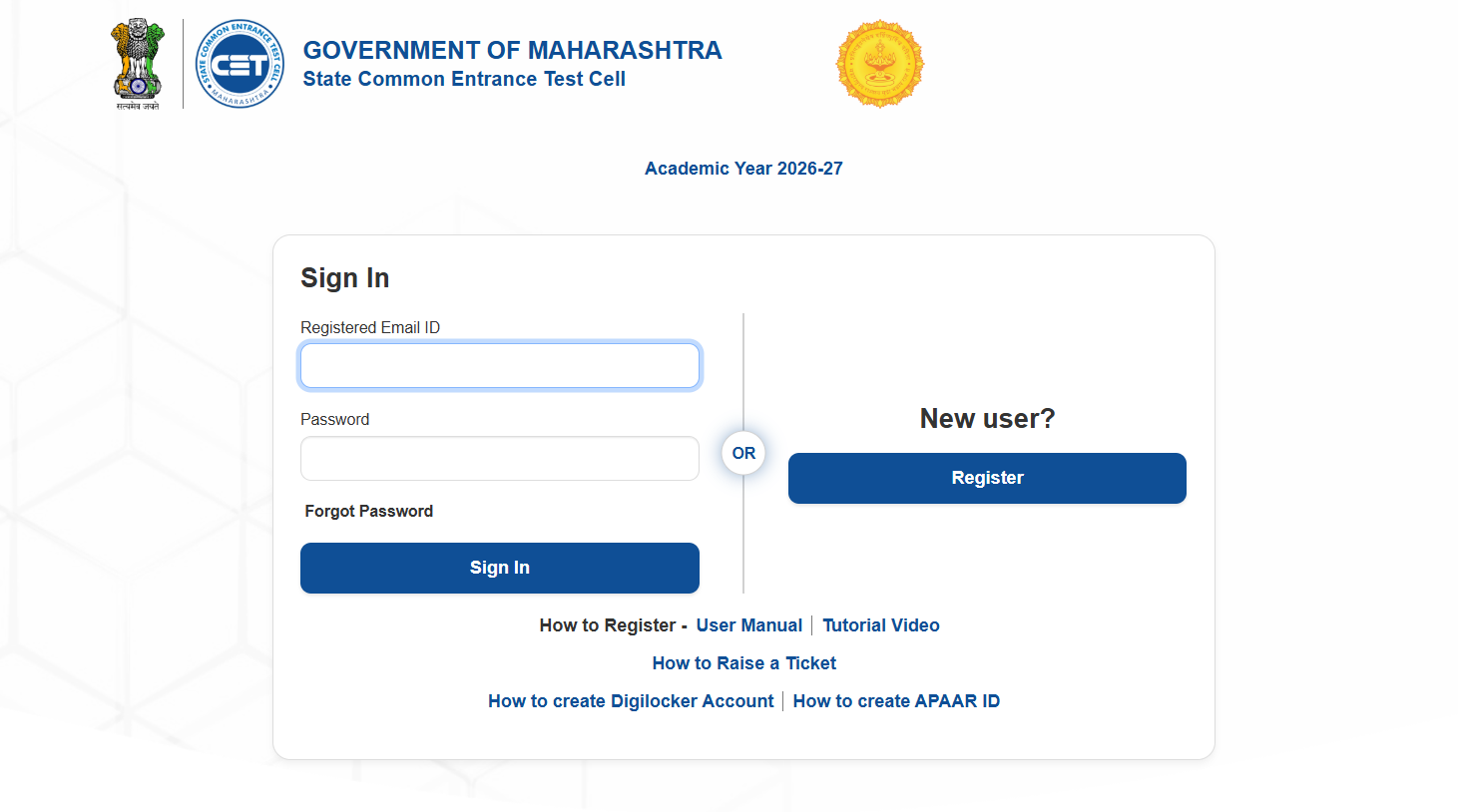Click the Password field label
This screenshot has height=812, width=1458.
[335, 419]
